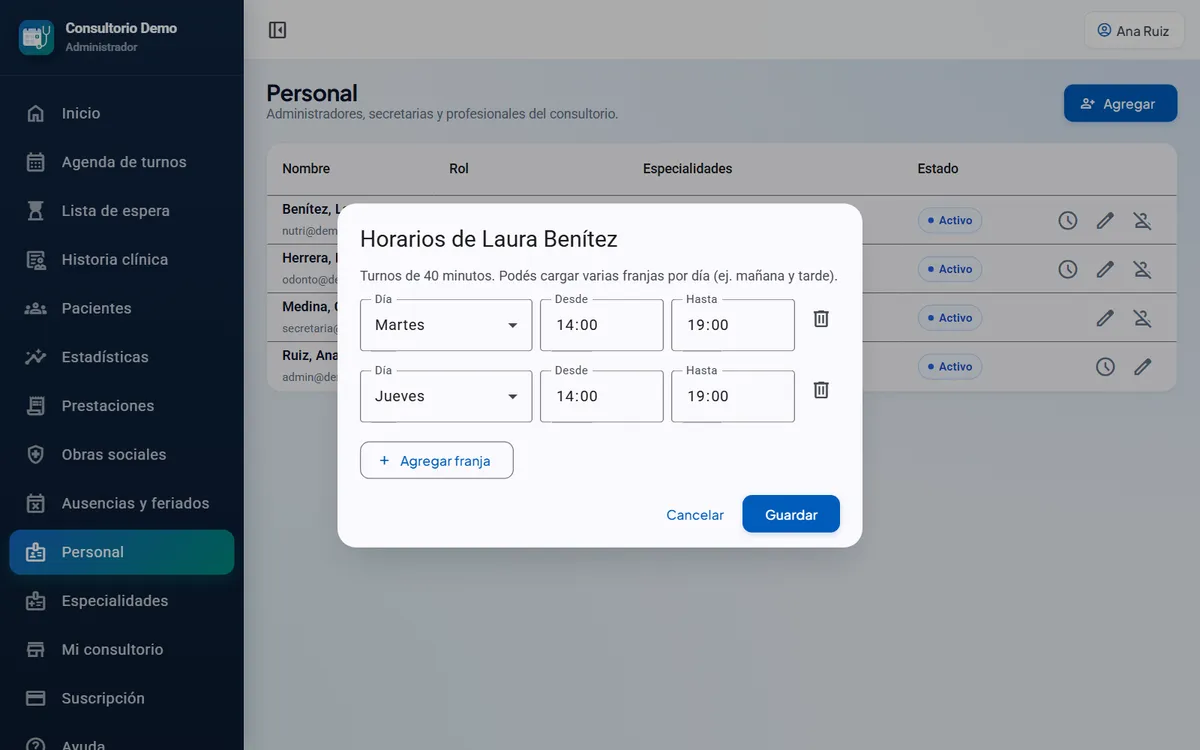The width and height of the screenshot is (1200, 750).
Task: Click the Desde field in the Martes row
Action: [x=602, y=325]
